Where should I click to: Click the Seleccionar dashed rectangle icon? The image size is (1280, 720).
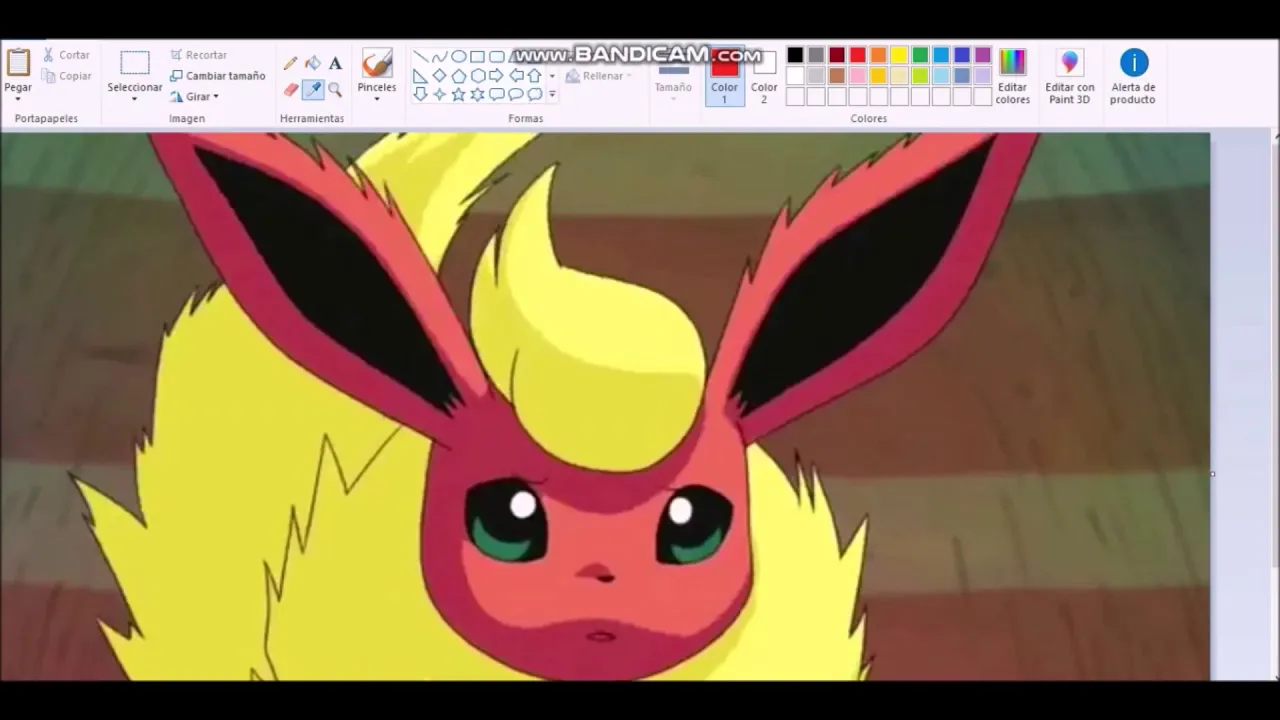pos(135,63)
